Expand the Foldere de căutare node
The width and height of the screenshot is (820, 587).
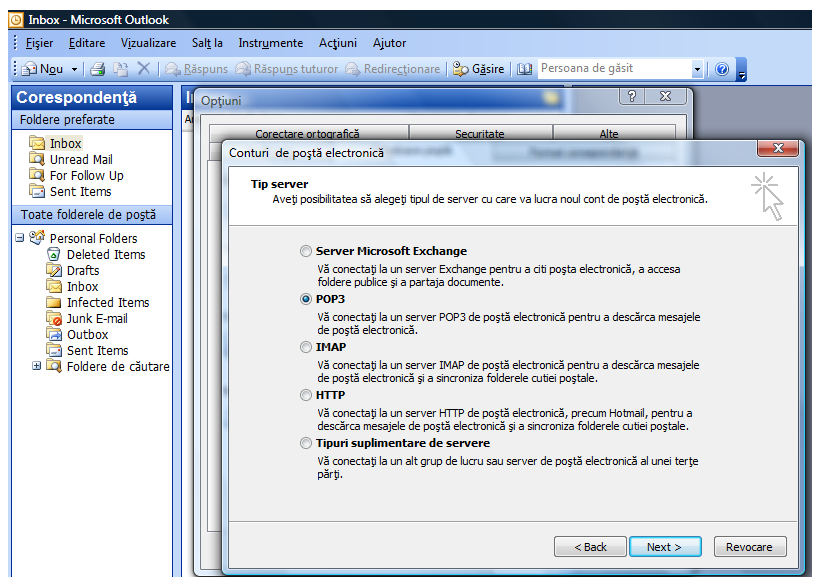pos(37,366)
